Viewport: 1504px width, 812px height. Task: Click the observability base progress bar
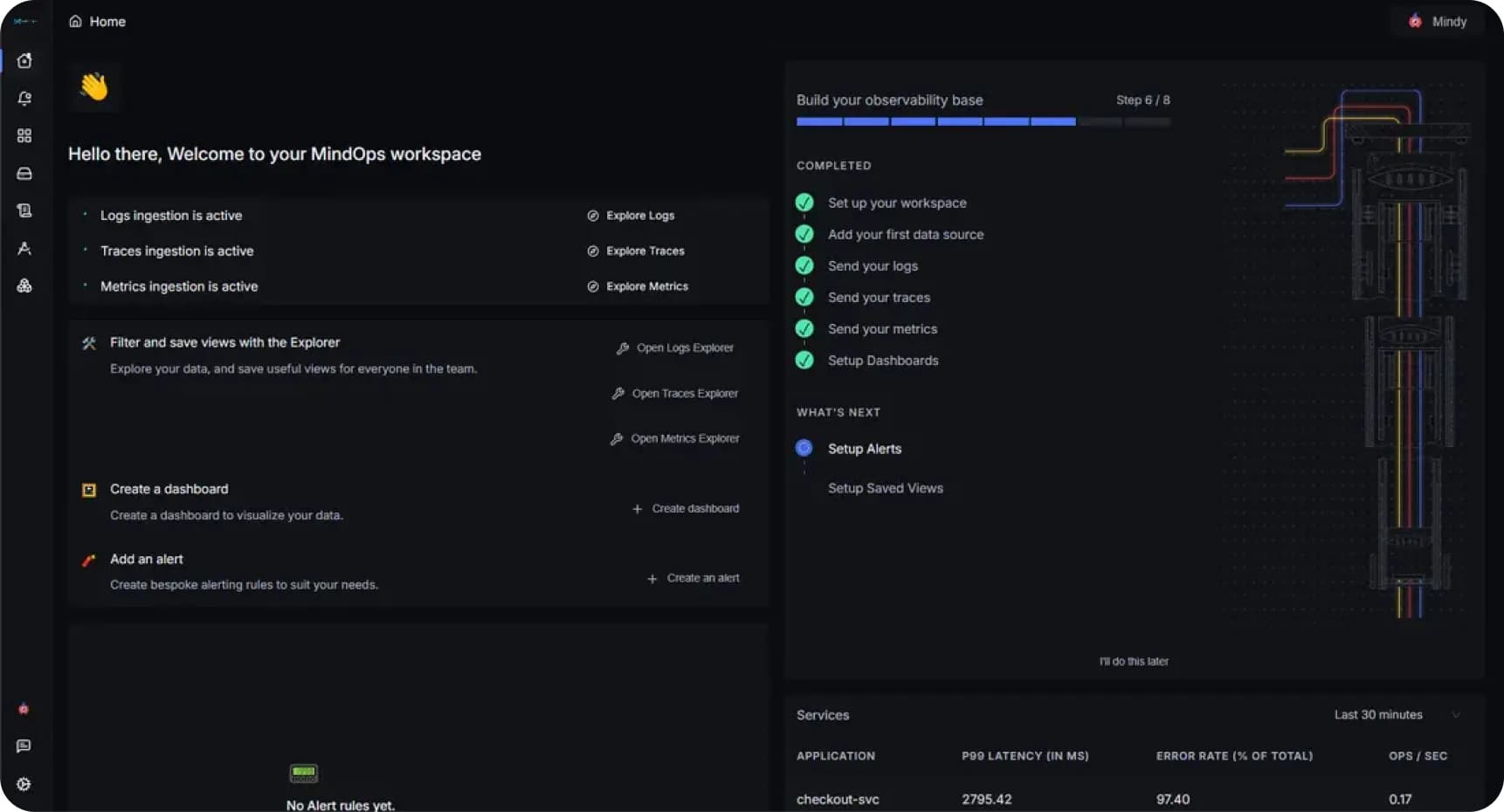[x=983, y=122]
